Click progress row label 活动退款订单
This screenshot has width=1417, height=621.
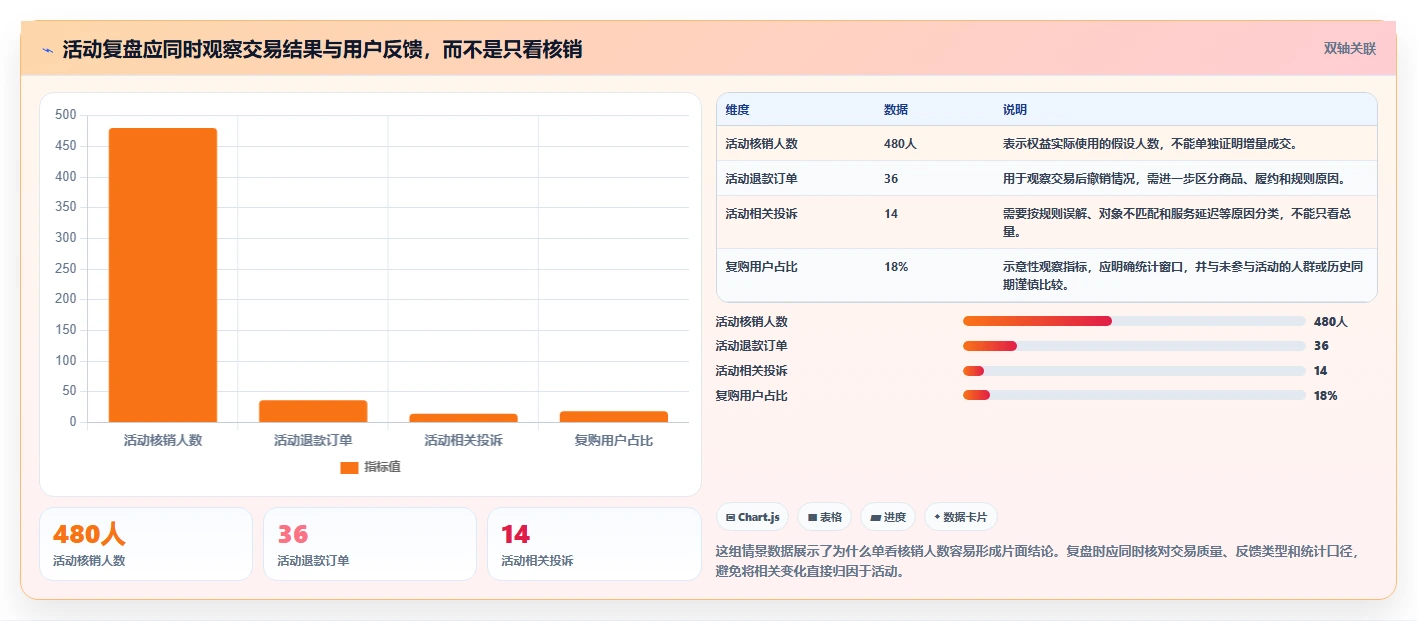(752, 346)
